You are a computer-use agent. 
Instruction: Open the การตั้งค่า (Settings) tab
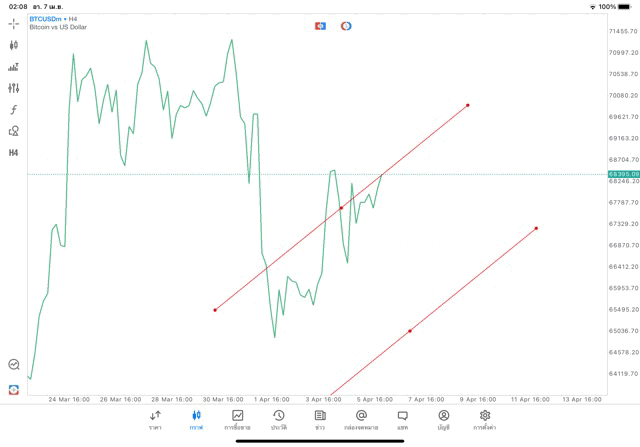coord(485,419)
